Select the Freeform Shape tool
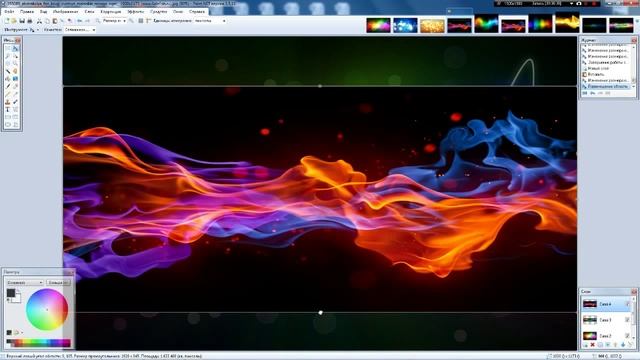 pos(15,124)
